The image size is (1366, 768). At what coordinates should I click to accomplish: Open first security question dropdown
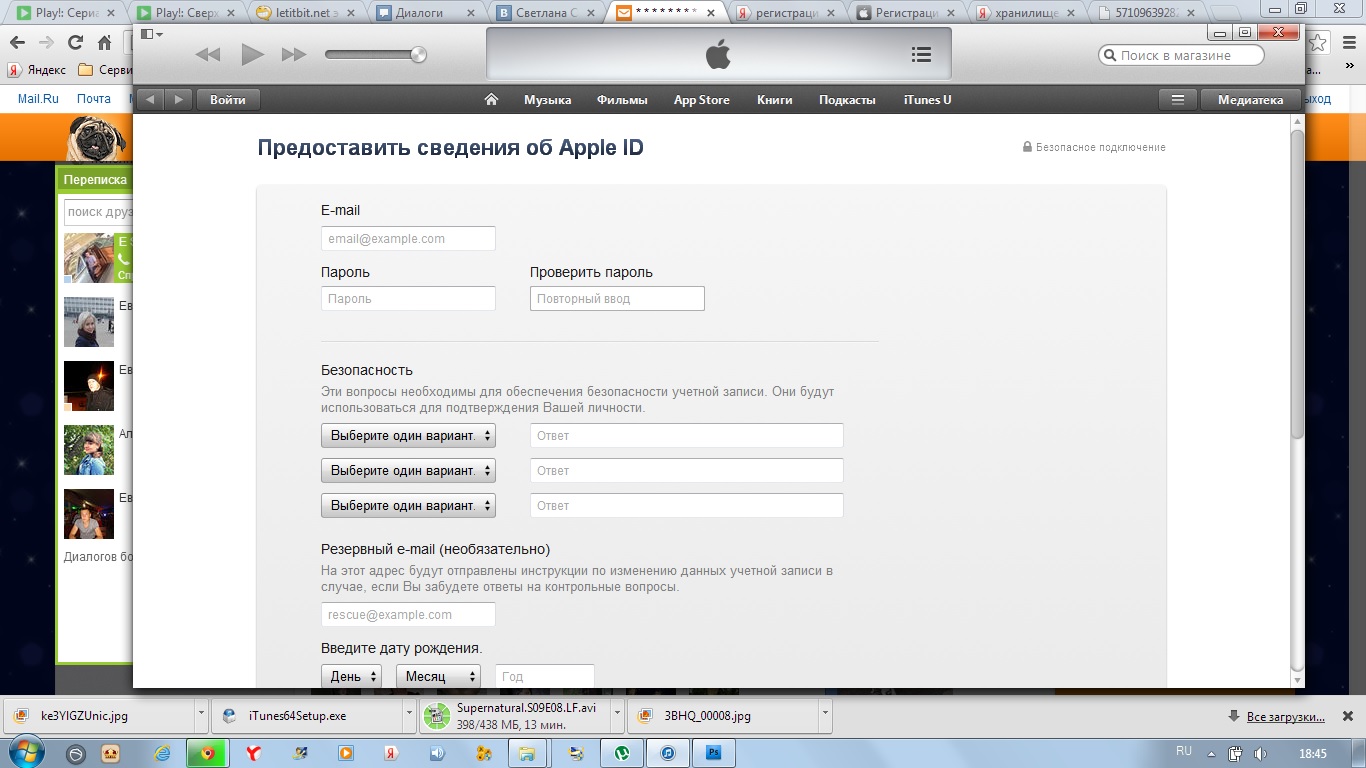[408, 435]
